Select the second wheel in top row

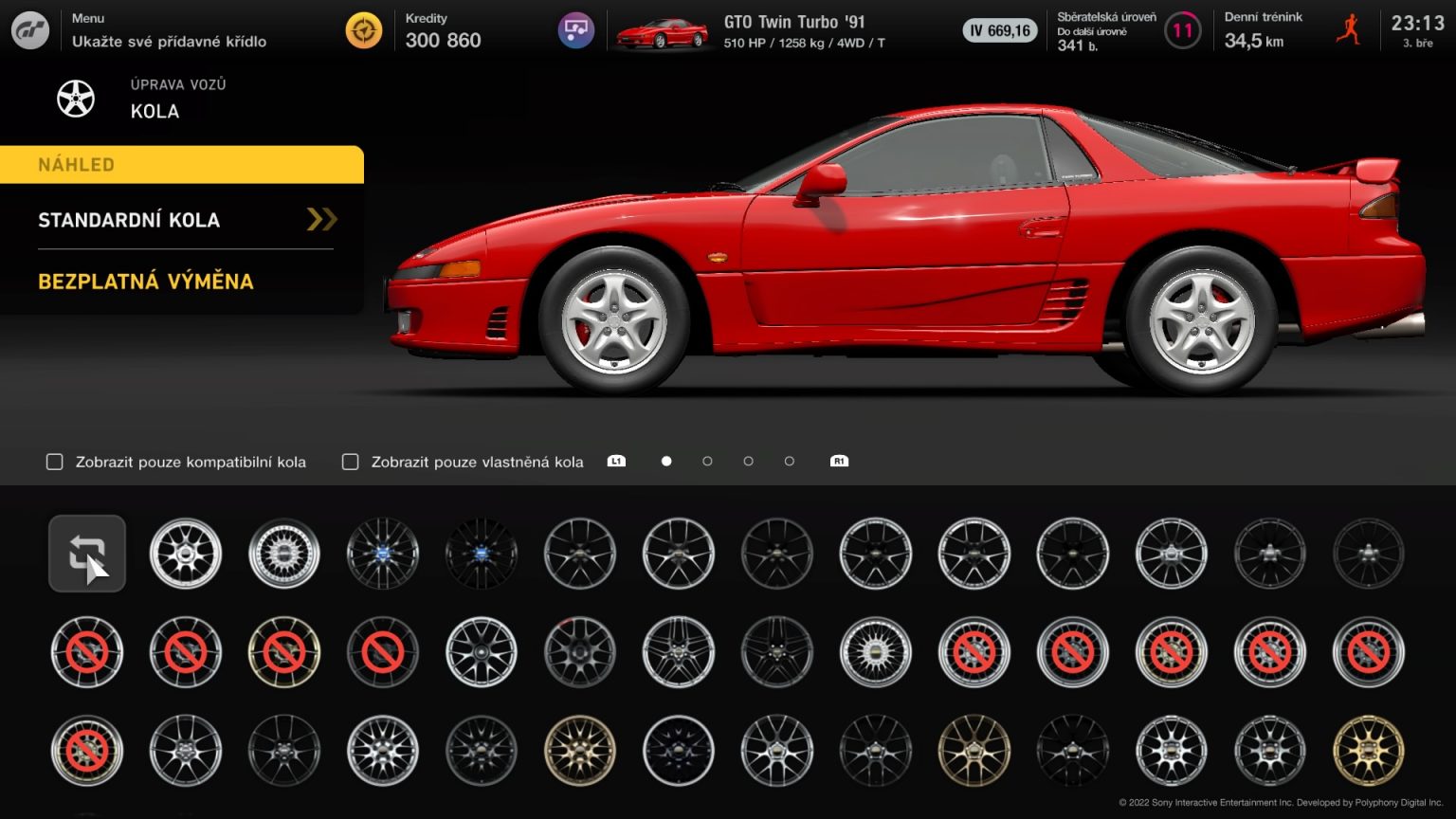186,554
